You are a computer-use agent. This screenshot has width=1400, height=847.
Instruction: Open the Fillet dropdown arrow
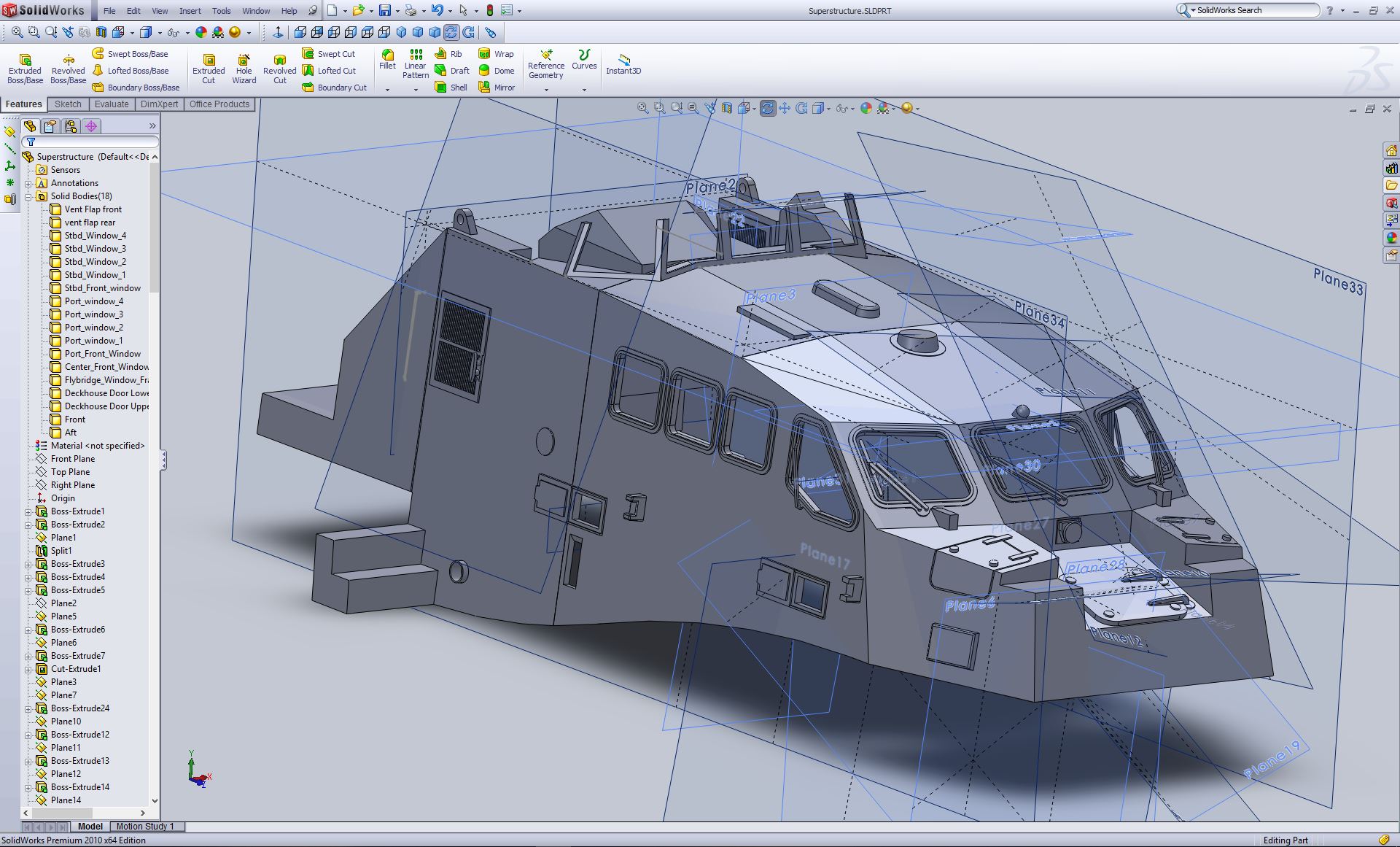point(387,90)
